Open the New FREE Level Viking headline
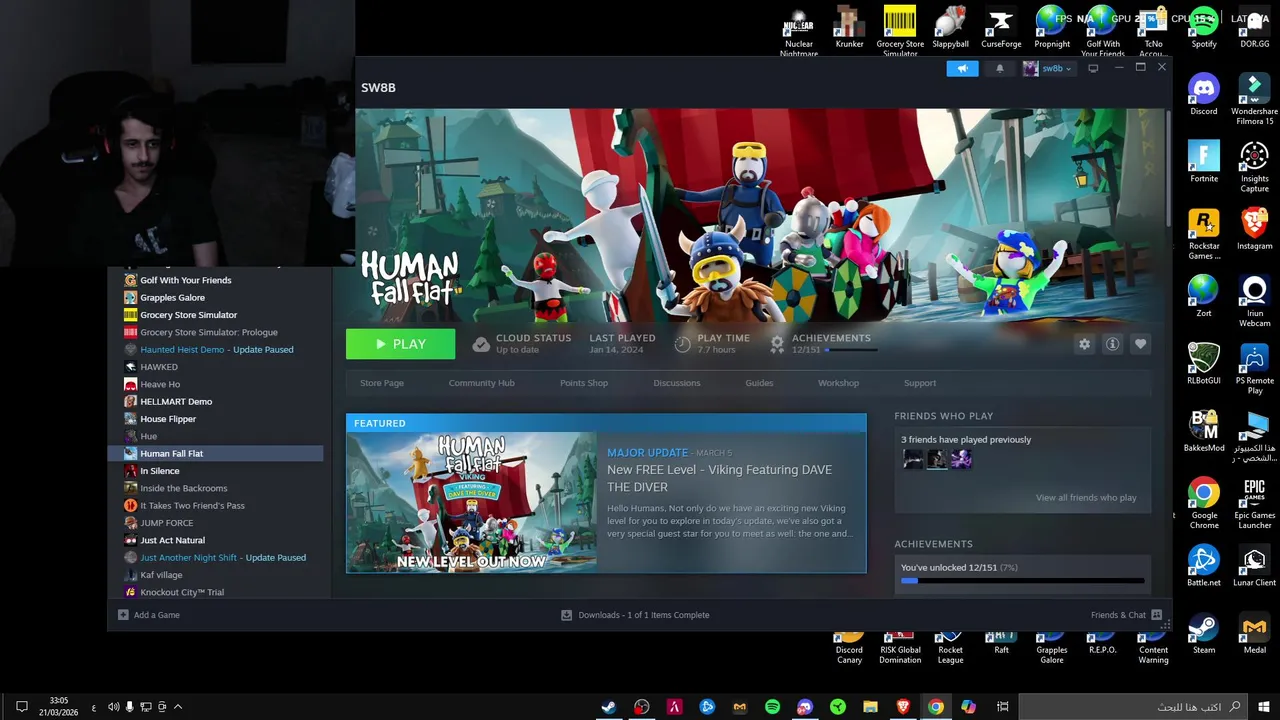The width and height of the screenshot is (1280, 720). click(x=720, y=478)
